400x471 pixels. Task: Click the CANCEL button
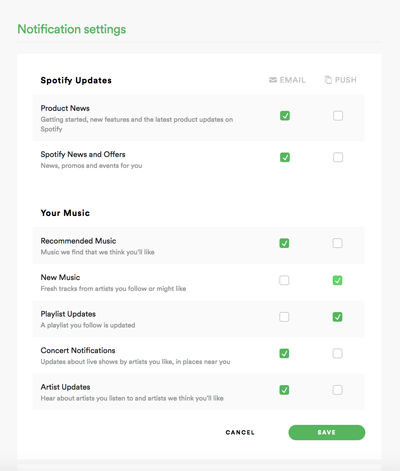pyautogui.click(x=240, y=432)
